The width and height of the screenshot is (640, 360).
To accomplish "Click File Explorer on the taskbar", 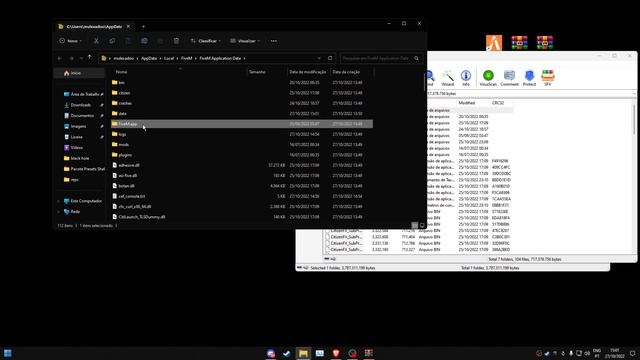I will (x=303, y=353).
